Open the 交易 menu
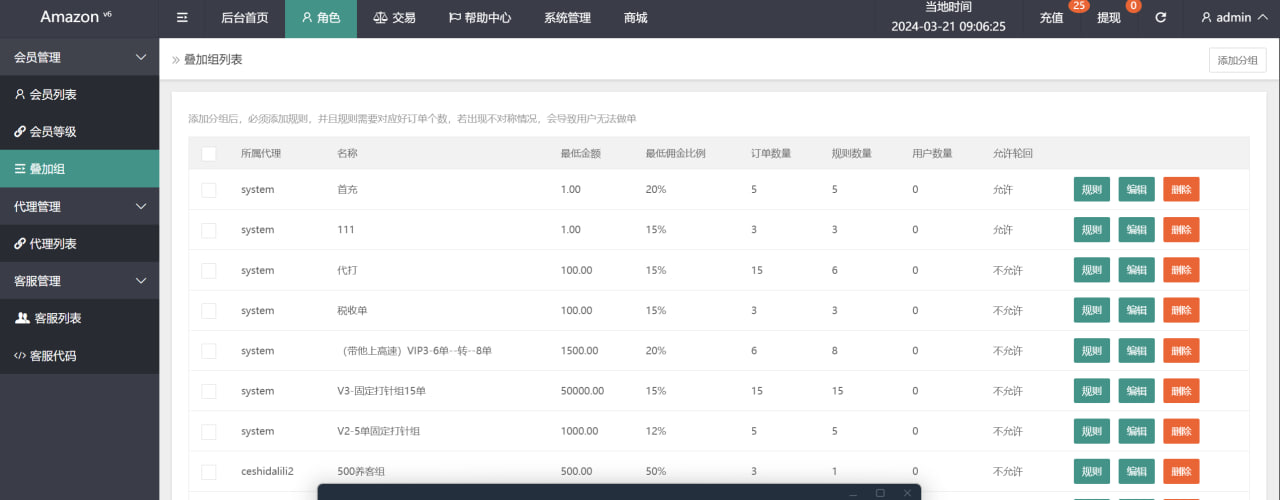The width and height of the screenshot is (1280, 500). coord(394,18)
